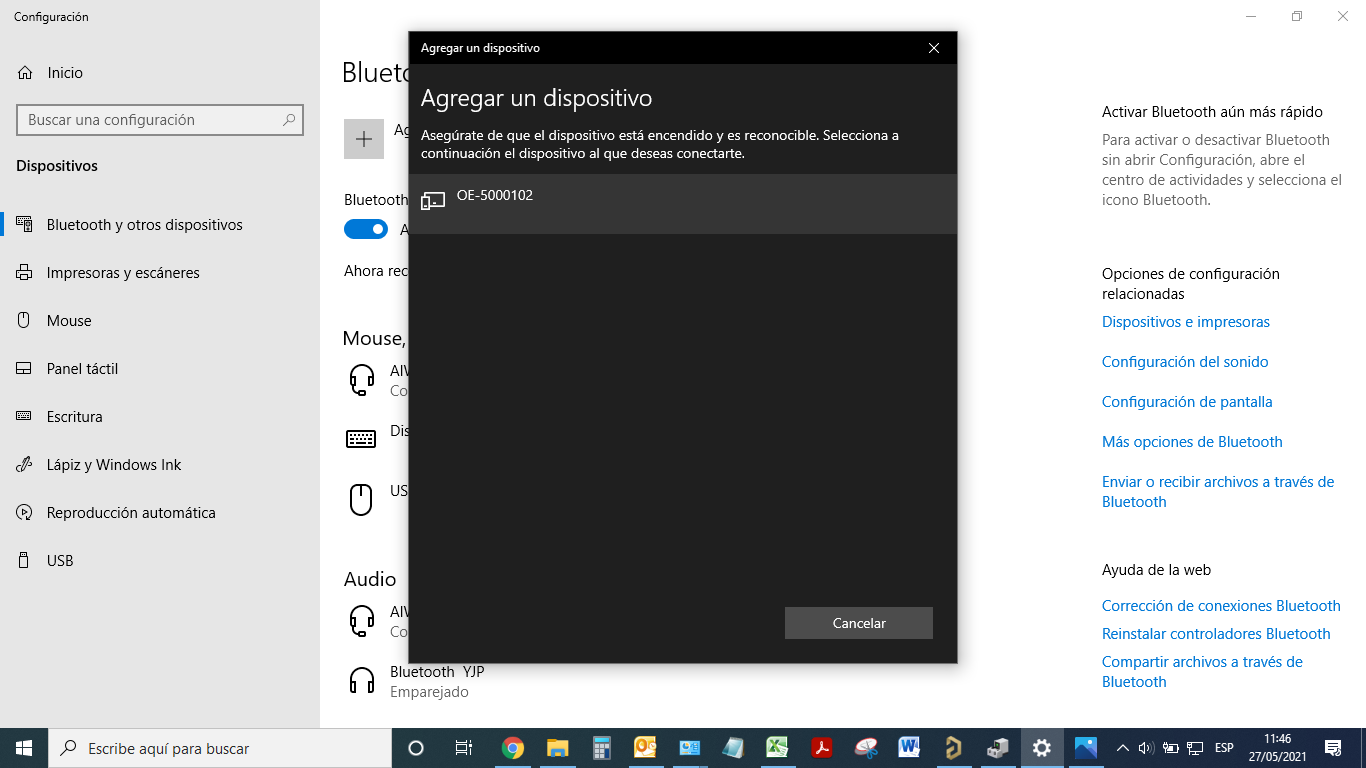
Task: Open Configuración del sonido link
Action: (1185, 362)
